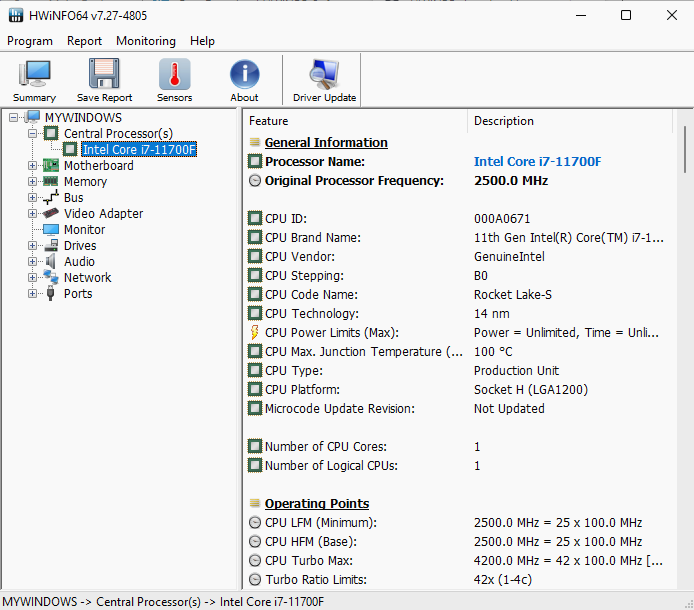Click the Intel Core i7-11700F processor name value
The width and height of the screenshot is (694, 610).
(537, 162)
